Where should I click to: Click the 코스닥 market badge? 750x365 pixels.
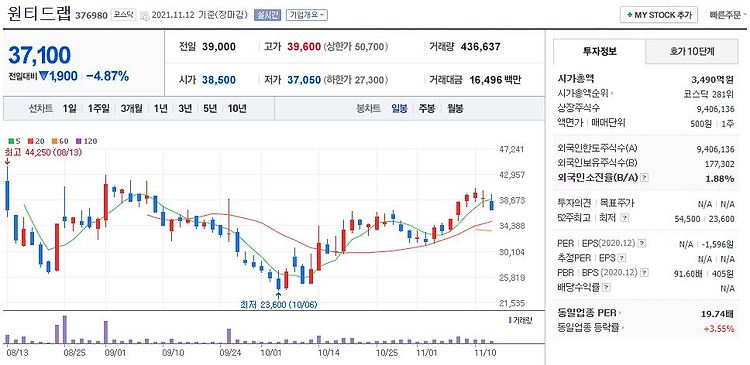point(124,15)
